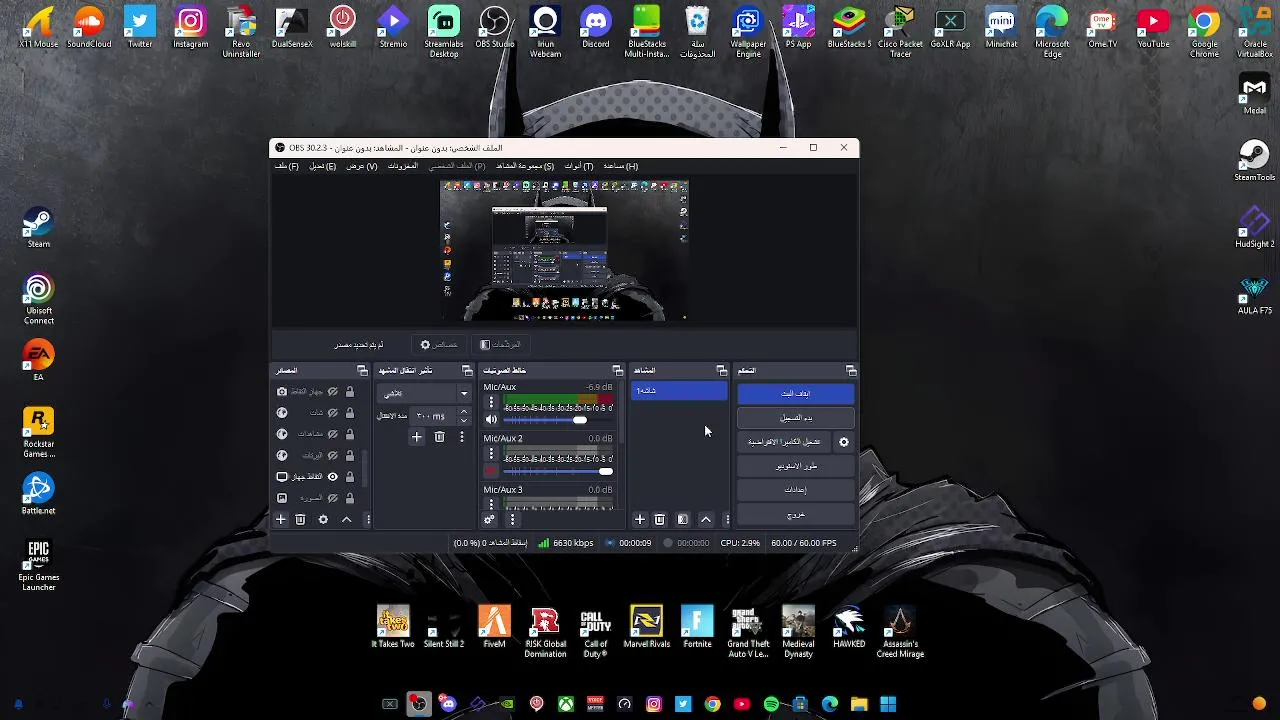Add a transition with the plus icon
This screenshot has height=720, width=1280.
[417, 437]
